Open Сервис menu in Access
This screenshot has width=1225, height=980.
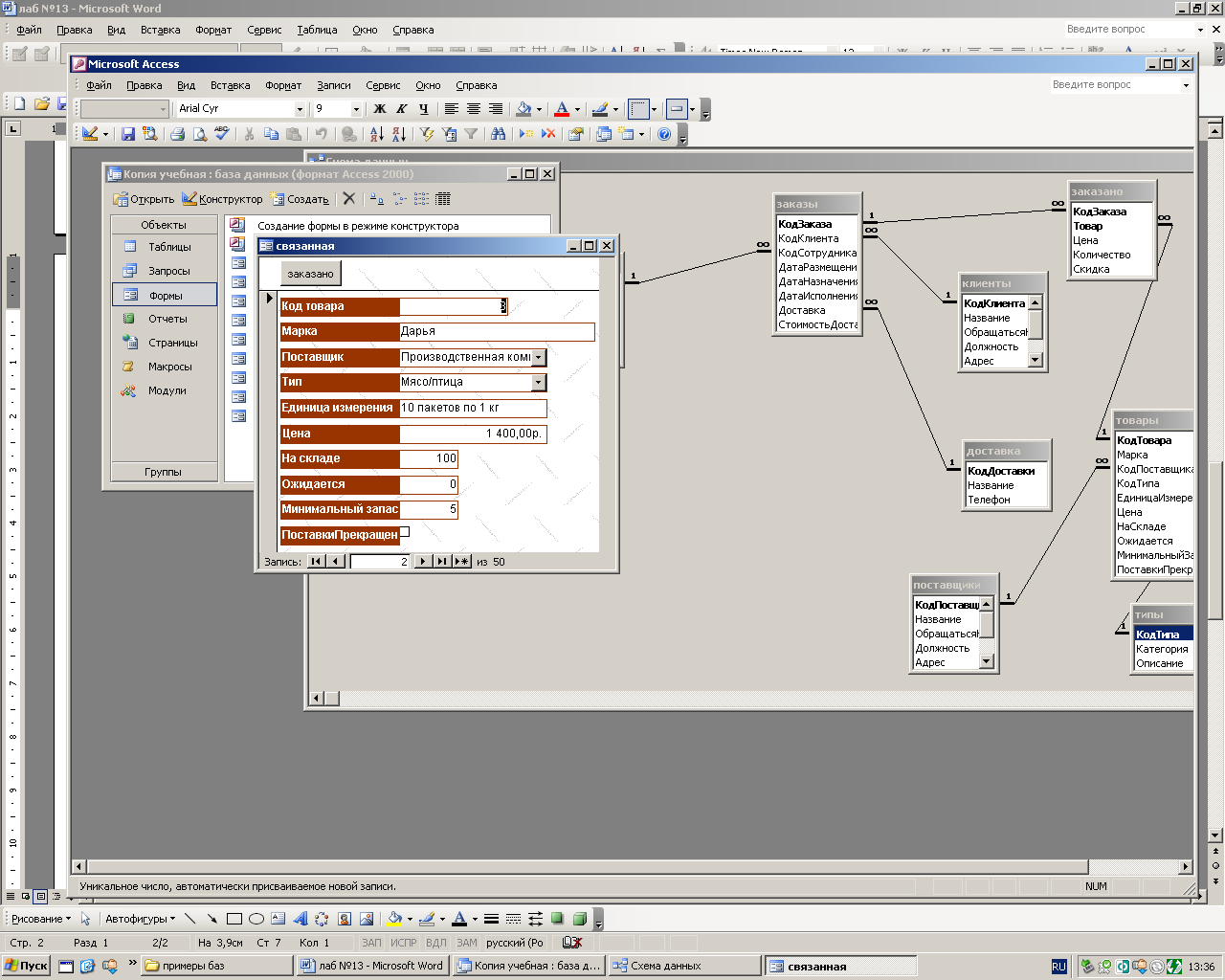[x=383, y=85]
